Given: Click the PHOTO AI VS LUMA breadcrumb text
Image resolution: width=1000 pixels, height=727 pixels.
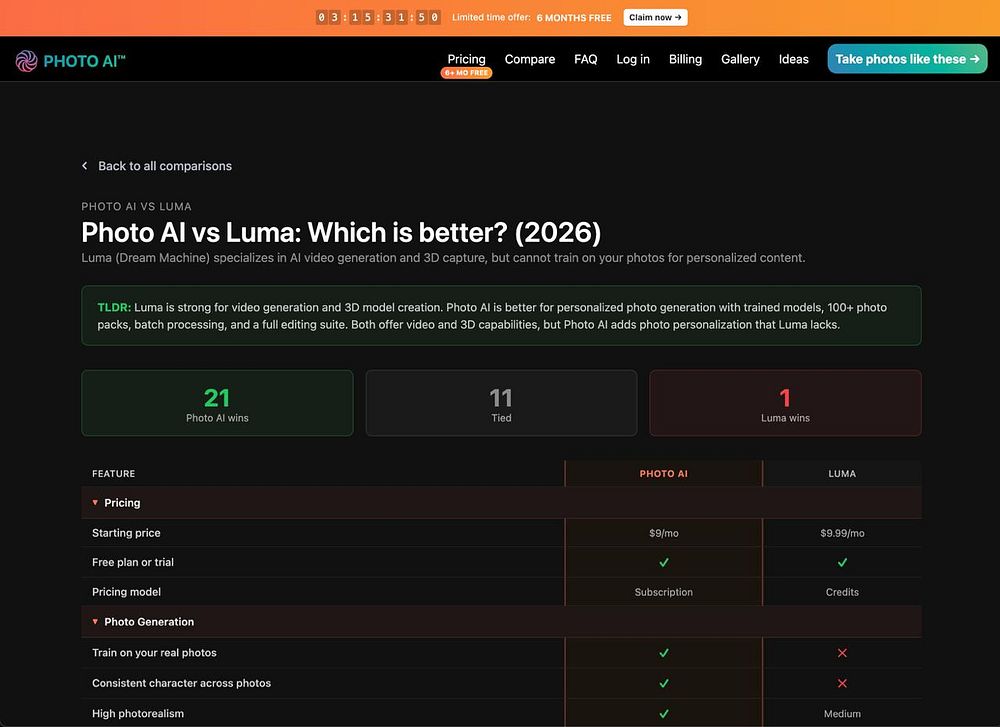Looking at the screenshot, I should coord(136,206).
